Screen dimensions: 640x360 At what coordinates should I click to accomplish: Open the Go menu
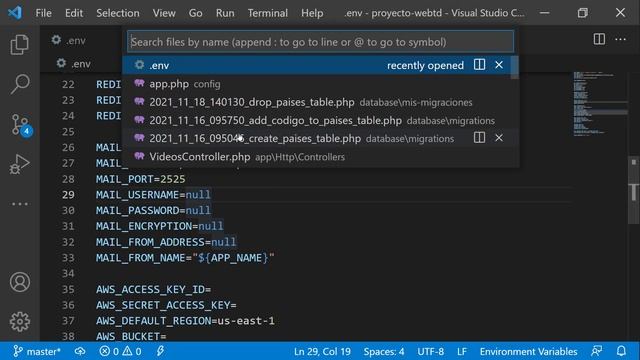point(195,13)
